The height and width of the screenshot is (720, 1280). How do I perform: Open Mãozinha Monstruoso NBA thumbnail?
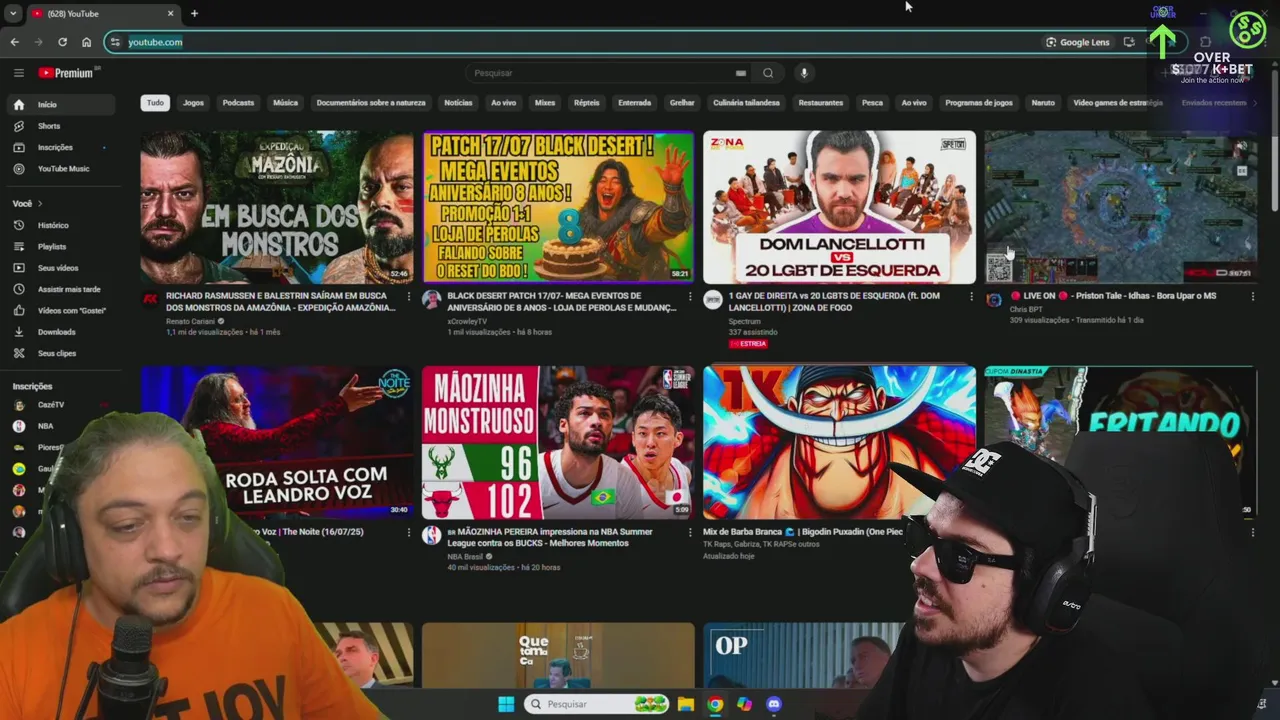coord(558,442)
